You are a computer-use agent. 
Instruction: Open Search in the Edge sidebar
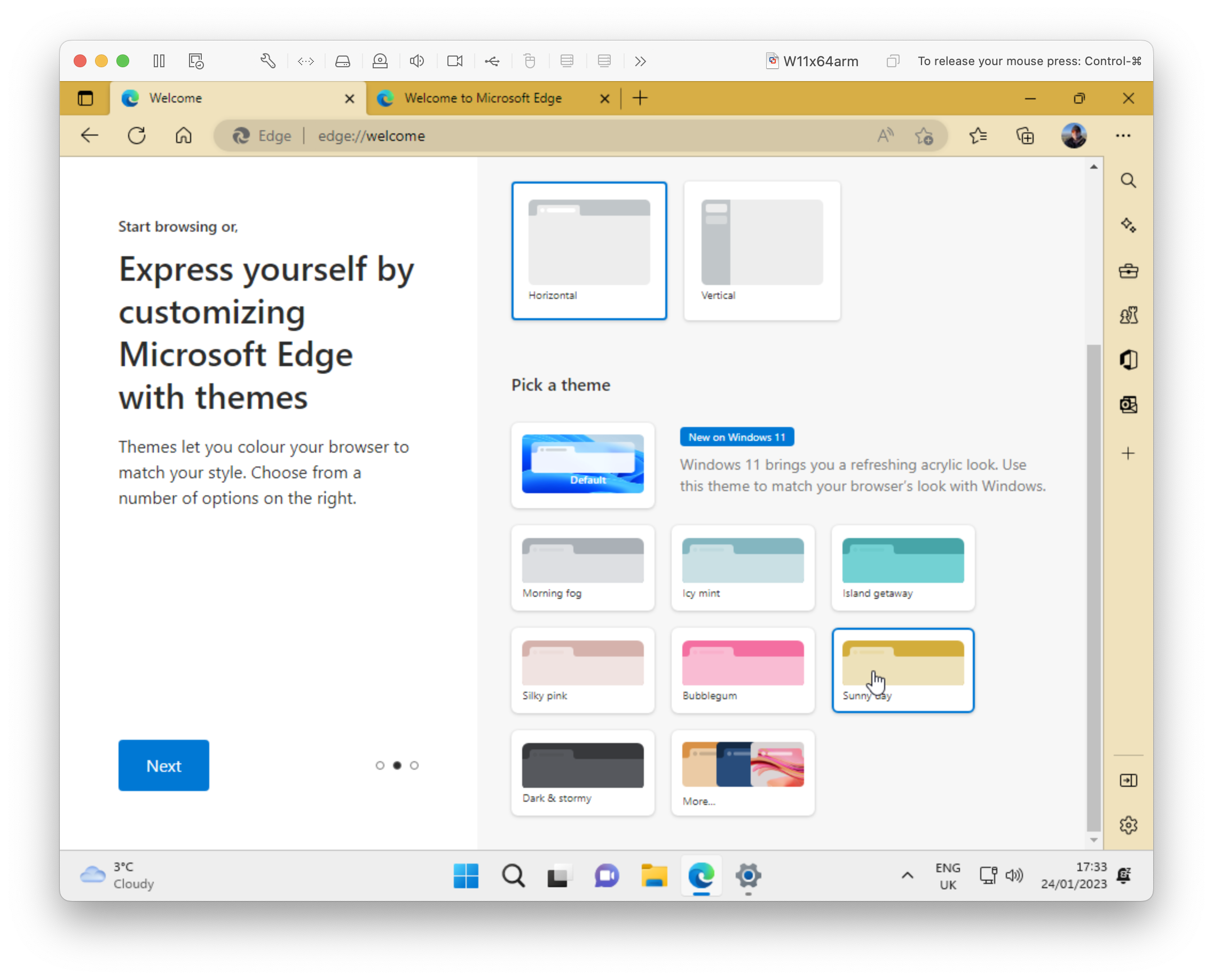1128,180
